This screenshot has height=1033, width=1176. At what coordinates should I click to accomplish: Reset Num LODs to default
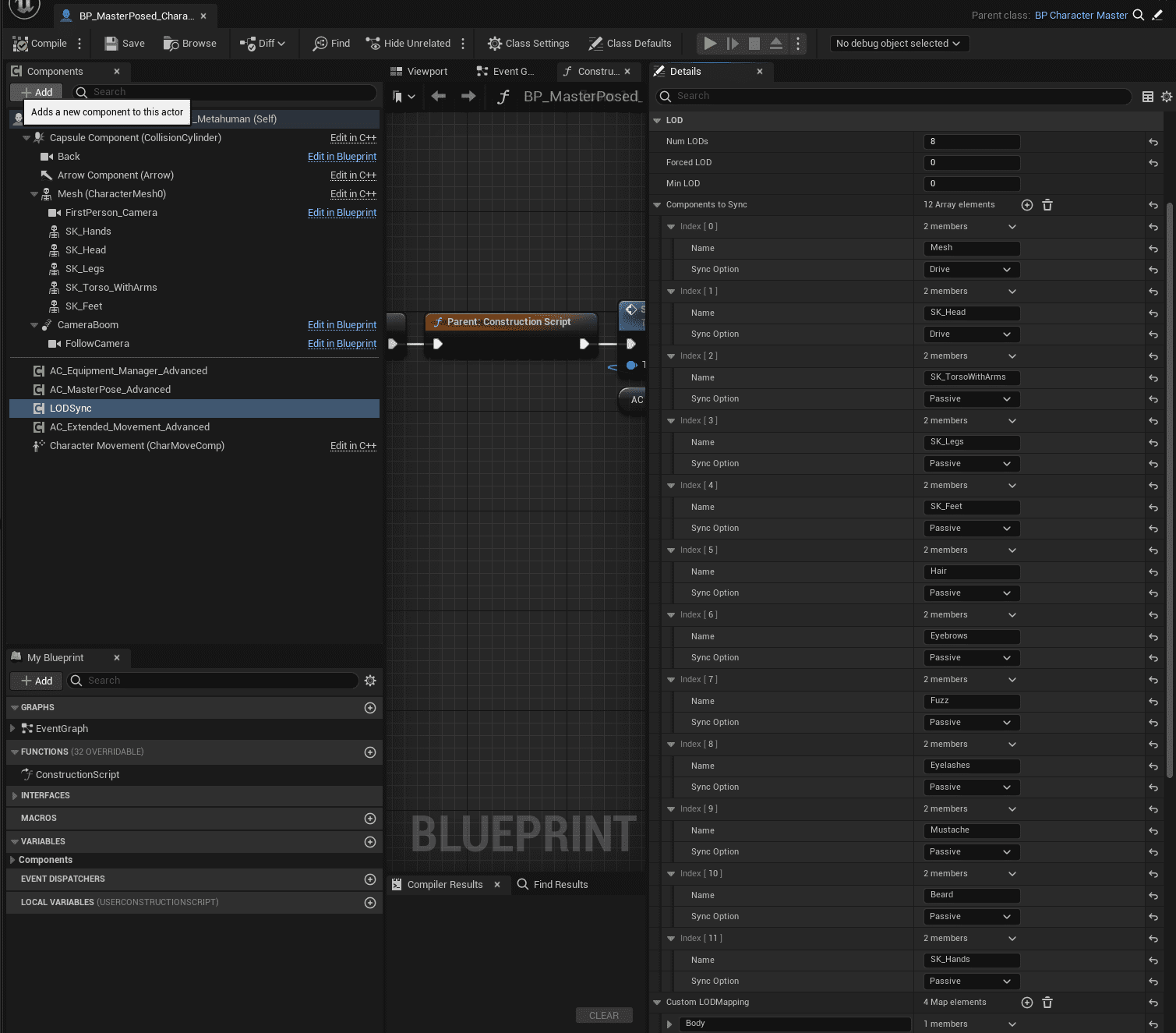[x=1153, y=142]
